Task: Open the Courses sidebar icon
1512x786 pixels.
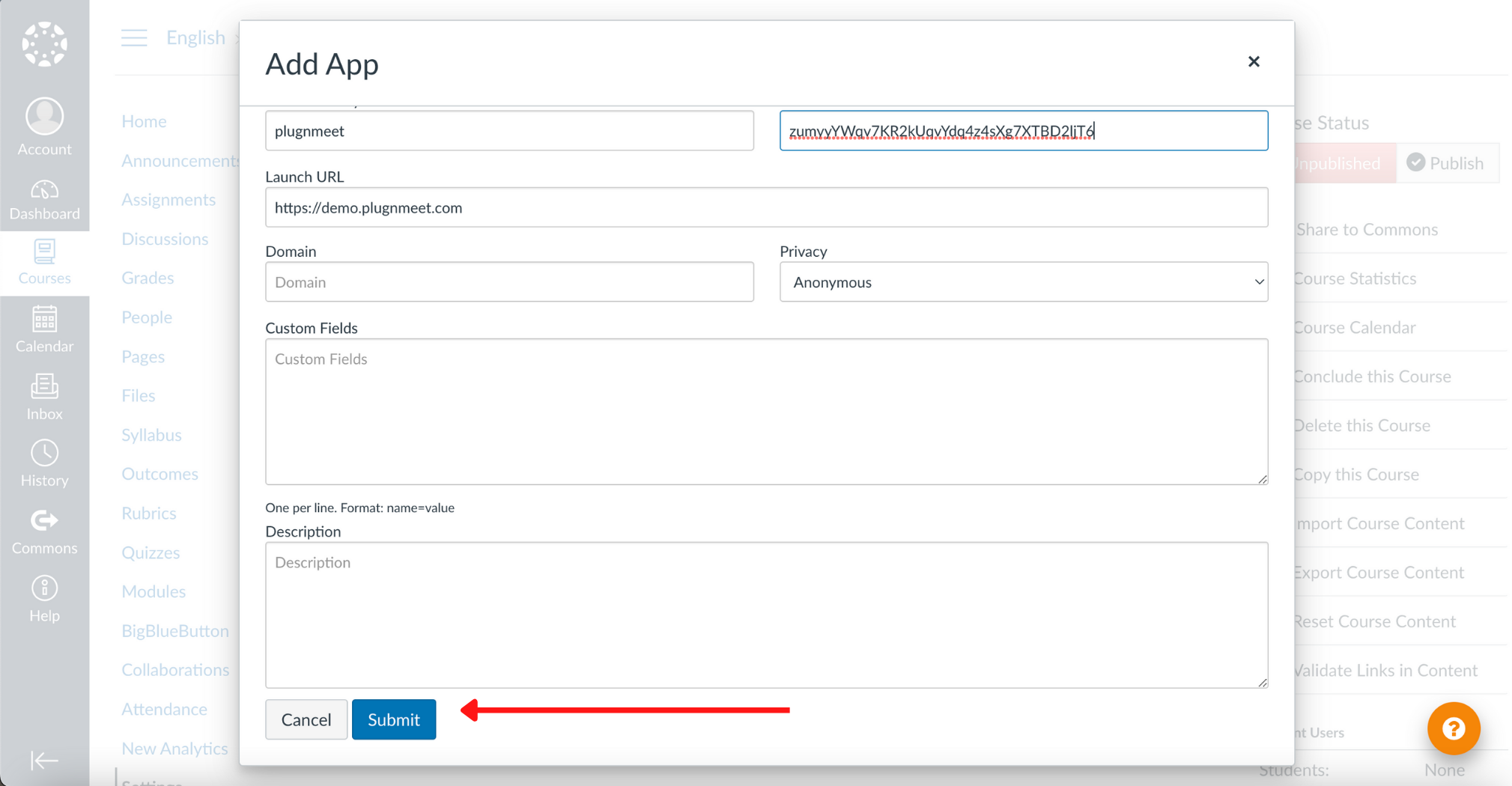Action: click(44, 263)
